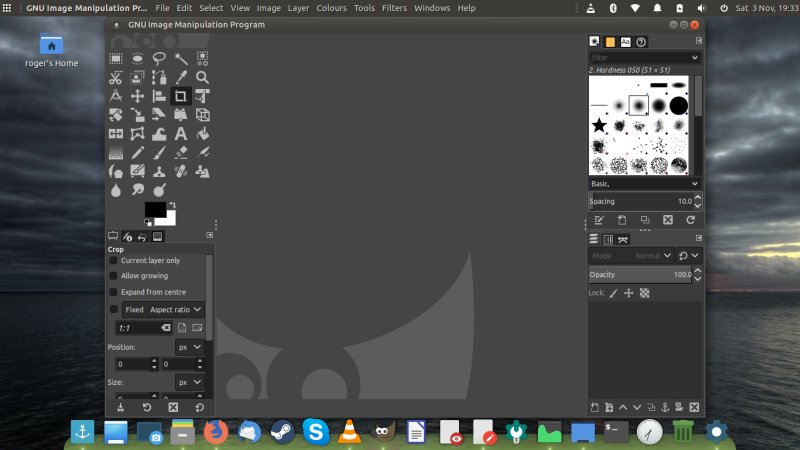Enable Current layer only checkbox

click(113, 260)
